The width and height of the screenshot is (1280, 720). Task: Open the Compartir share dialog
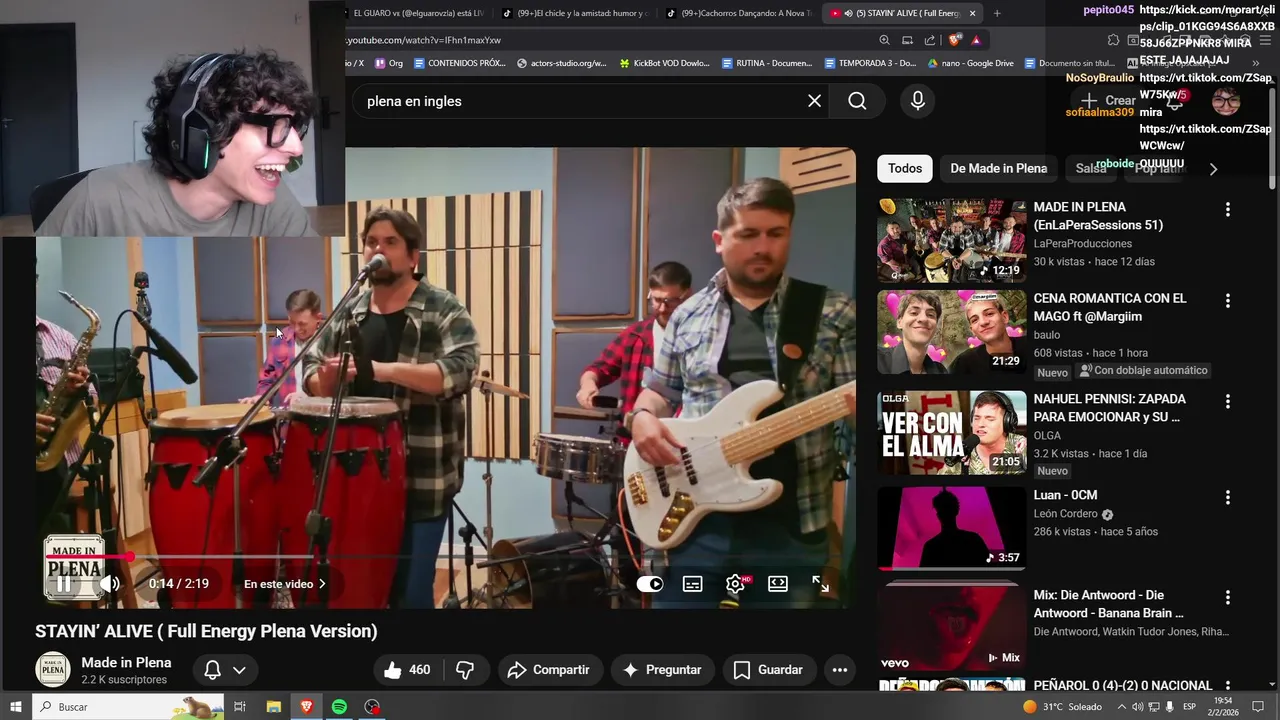point(549,670)
